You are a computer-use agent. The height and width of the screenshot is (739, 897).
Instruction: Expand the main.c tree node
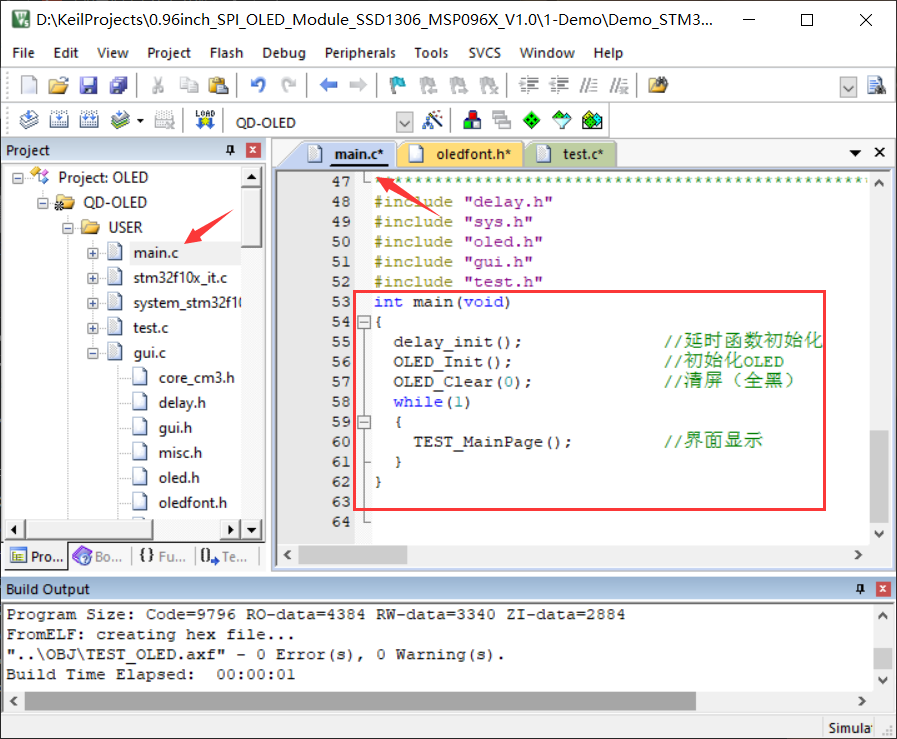click(x=93, y=253)
